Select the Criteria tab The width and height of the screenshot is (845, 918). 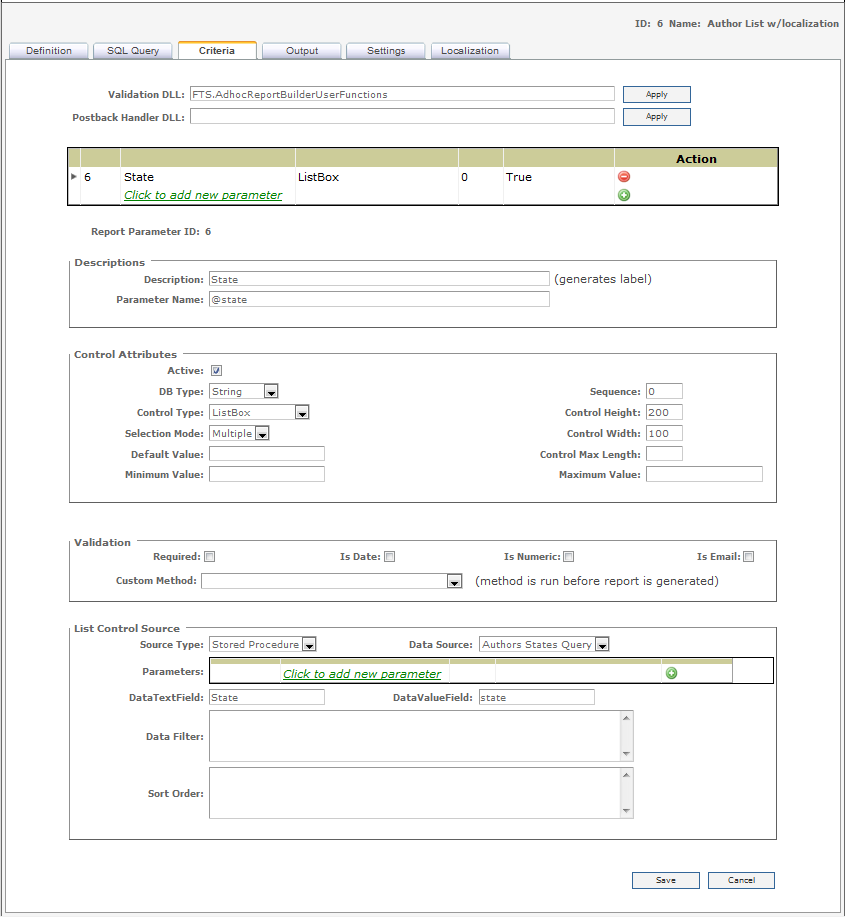coord(217,50)
